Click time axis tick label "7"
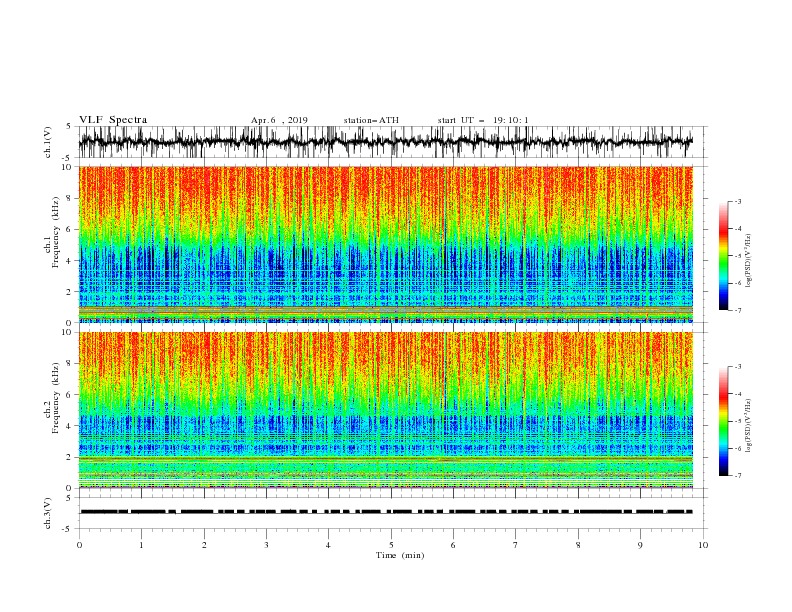The width and height of the screenshot is (792, 612). point(516,545)
